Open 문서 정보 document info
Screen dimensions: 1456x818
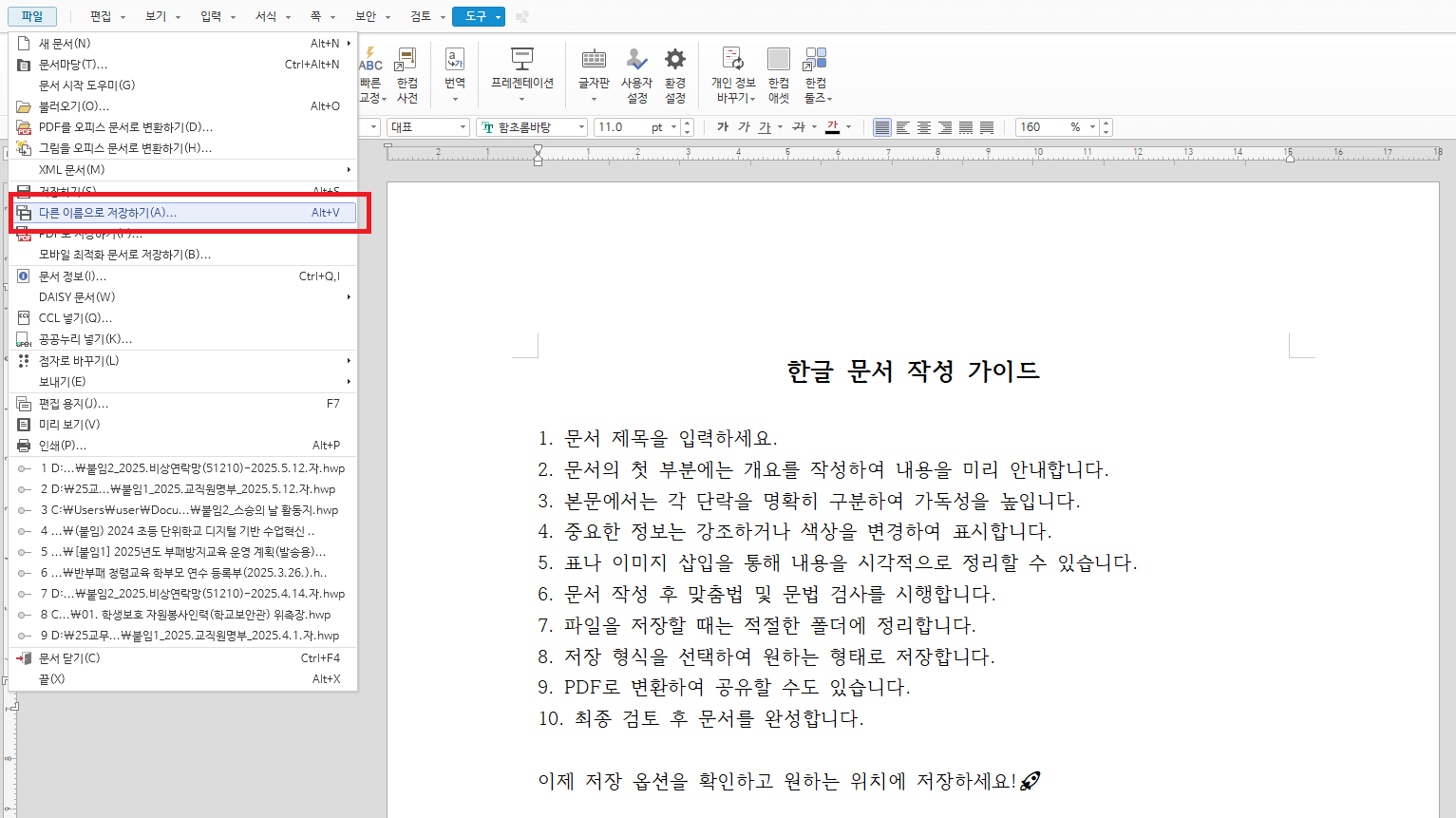(183, 276)
